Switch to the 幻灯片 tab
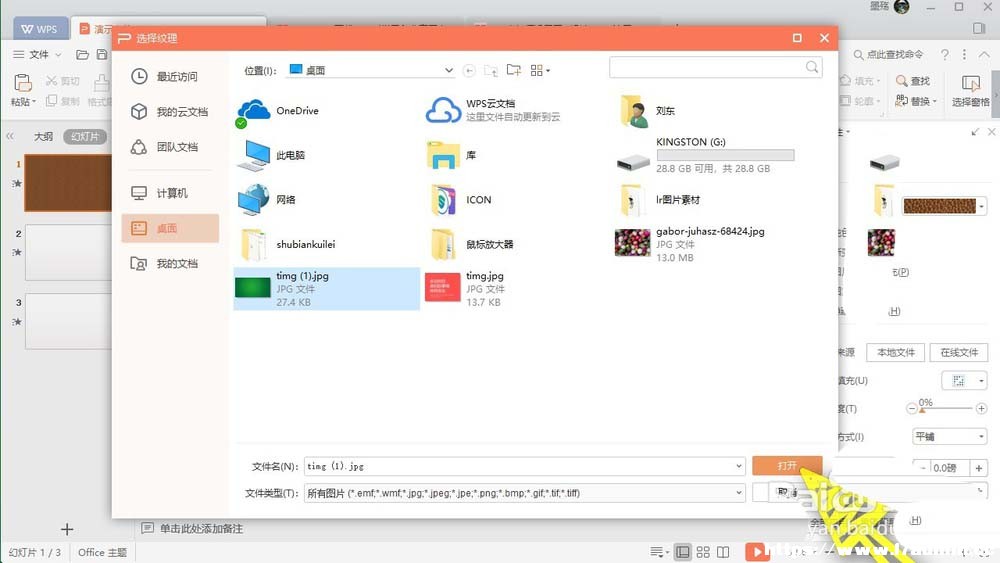Image resolution: width=1000 pixels, height=563 pixels. tap(85, 136)
